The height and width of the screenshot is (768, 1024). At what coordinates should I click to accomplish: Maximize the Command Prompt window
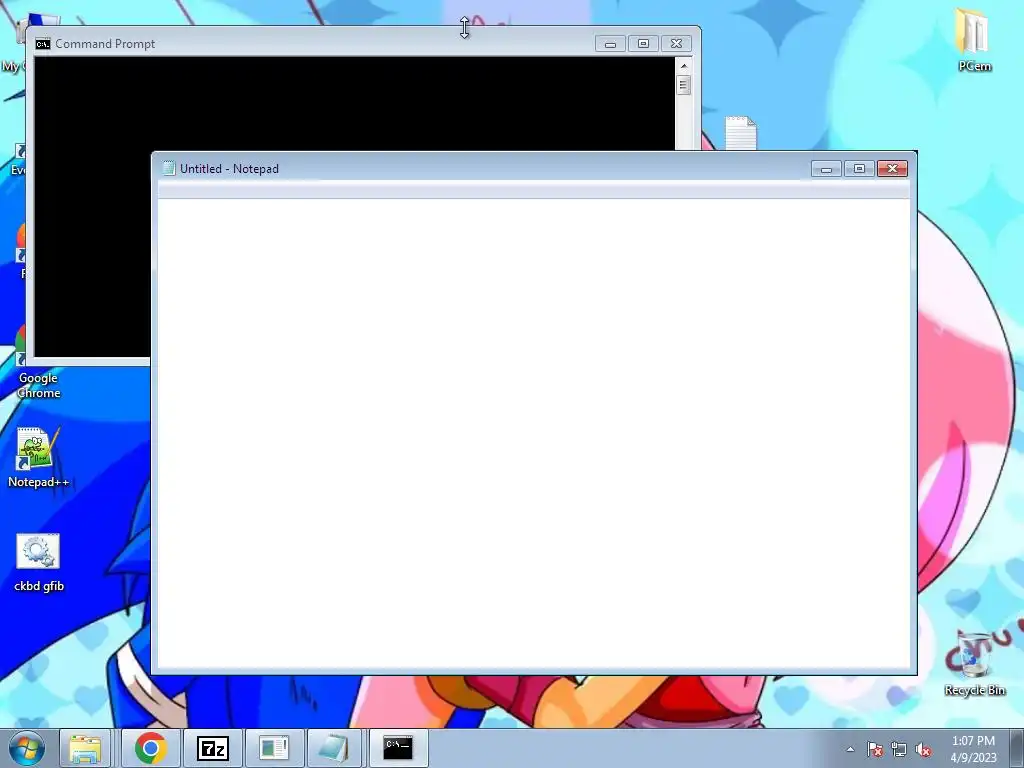[643, 44]
